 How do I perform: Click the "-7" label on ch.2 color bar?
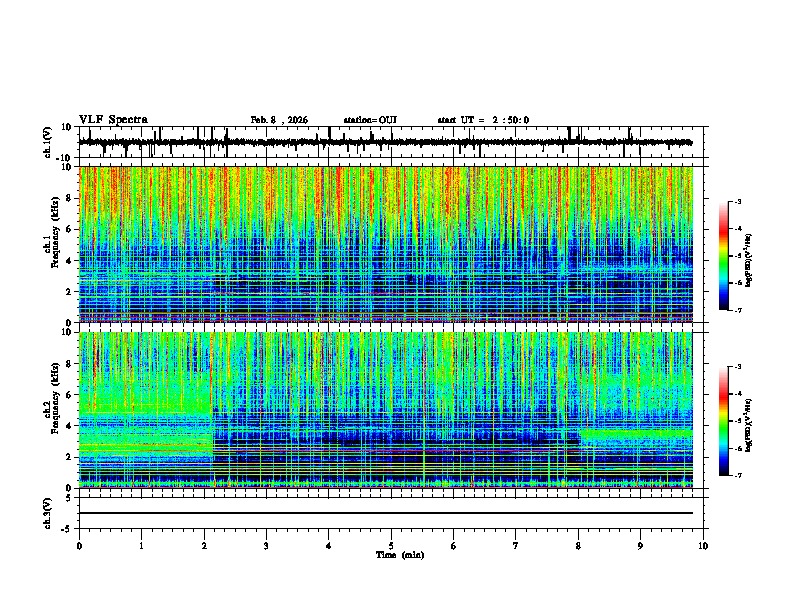click(737, 475)
